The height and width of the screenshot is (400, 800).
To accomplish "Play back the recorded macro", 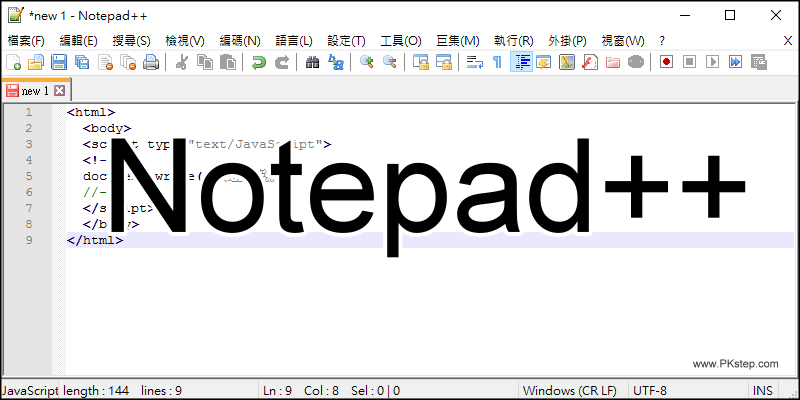I will tap(712, 62).
